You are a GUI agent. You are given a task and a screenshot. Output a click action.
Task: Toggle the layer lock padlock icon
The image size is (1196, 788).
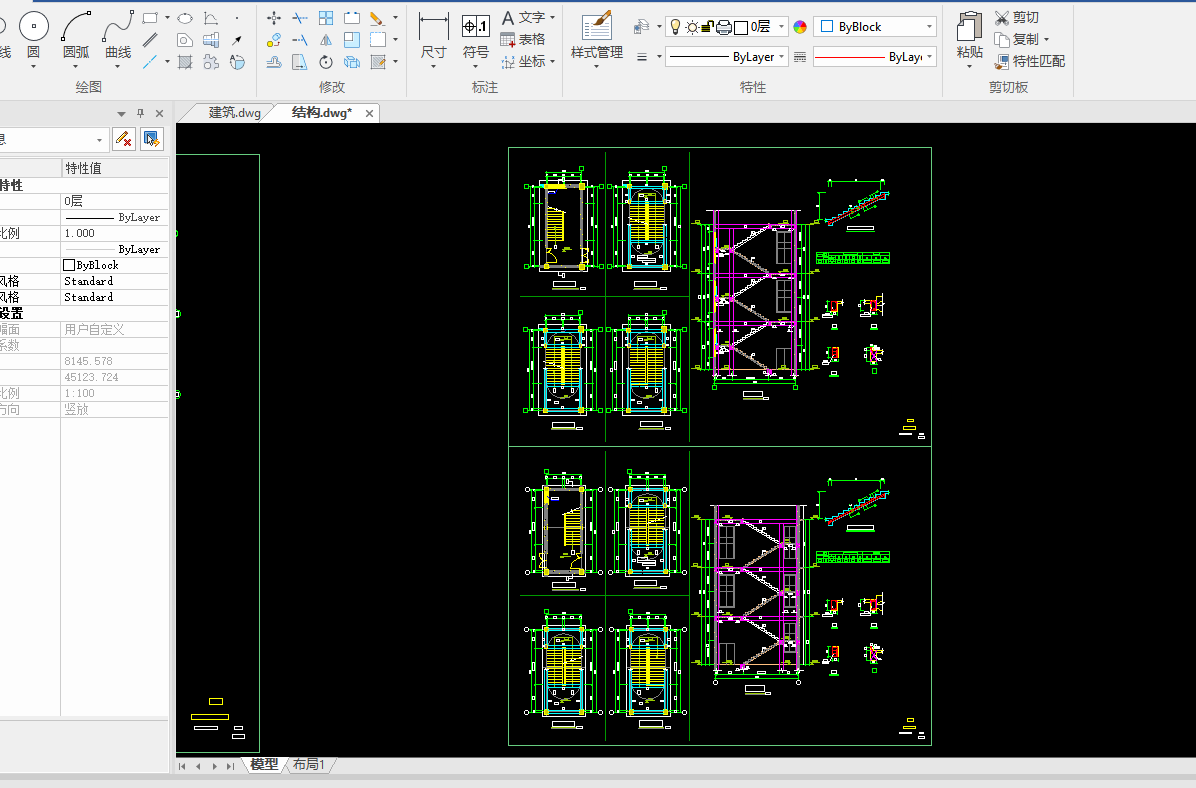pyautogui.click(x=707, y=27)
